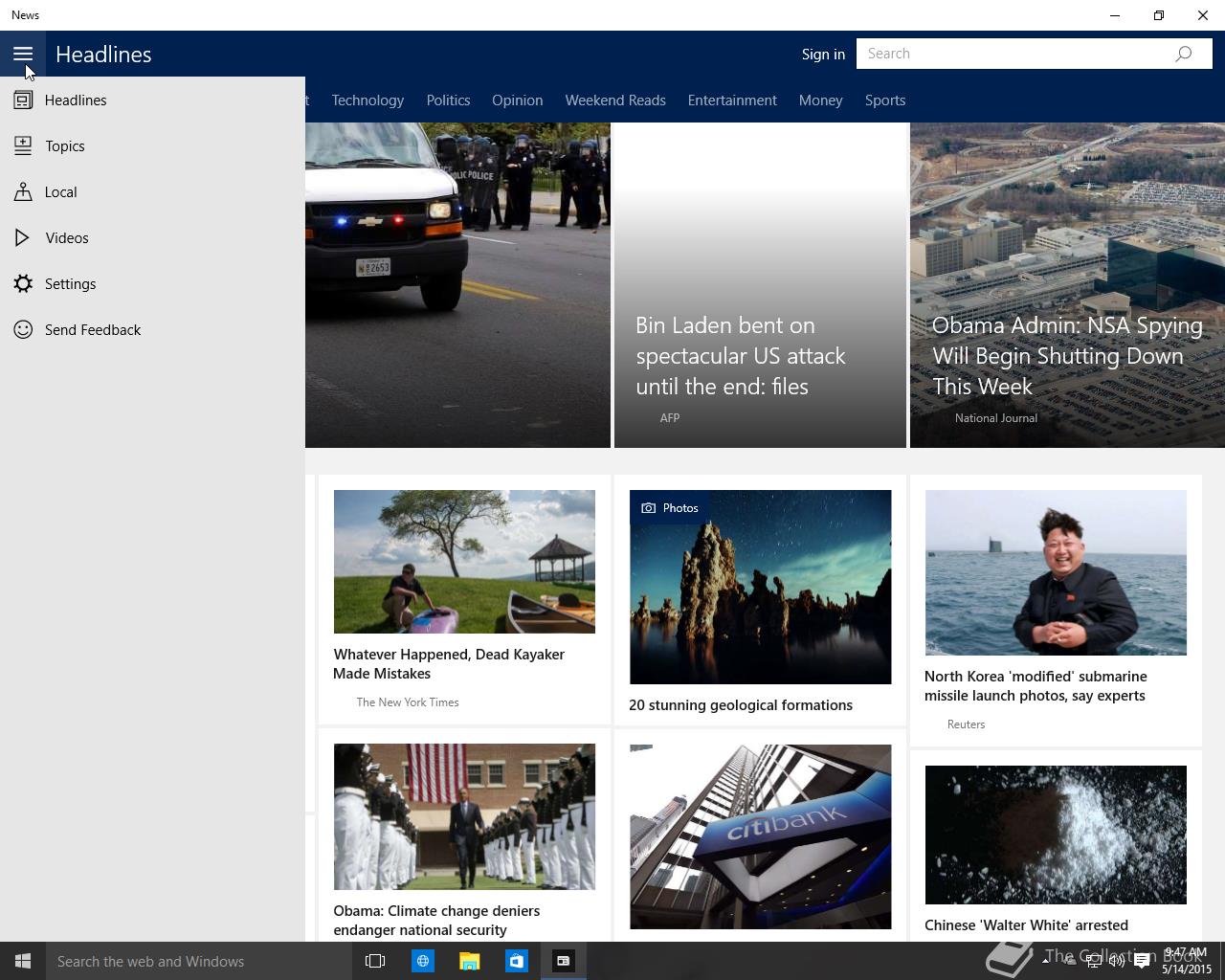
Task: Click the Settings gear icon
Action: point(23,283)
